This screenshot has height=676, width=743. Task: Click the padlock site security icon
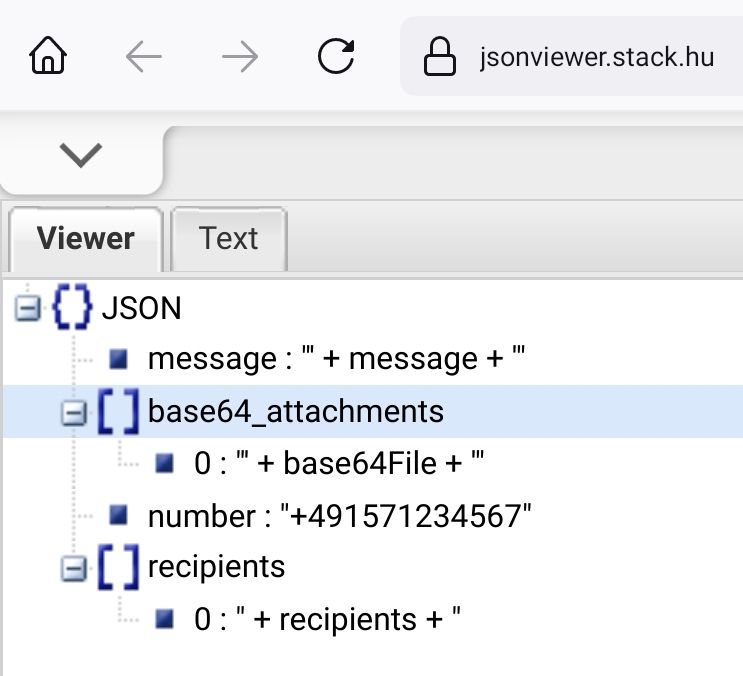click(x=440, y=57)
